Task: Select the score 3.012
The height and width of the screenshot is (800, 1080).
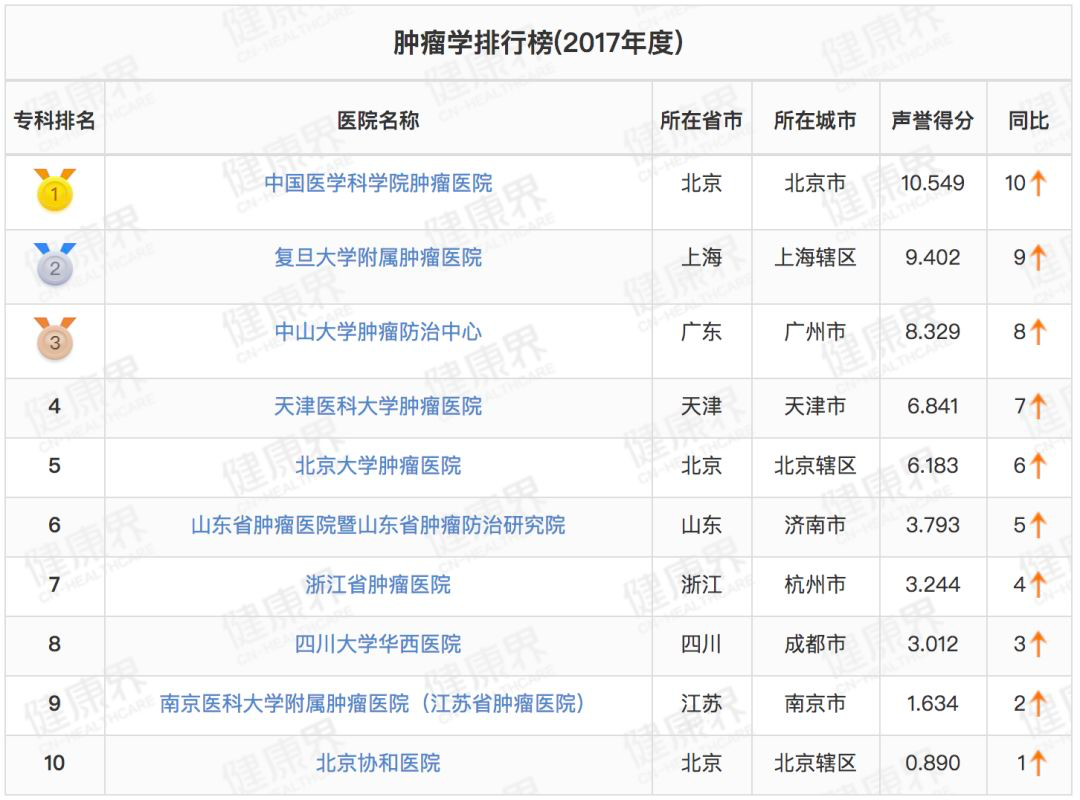Action: [933, 644]
